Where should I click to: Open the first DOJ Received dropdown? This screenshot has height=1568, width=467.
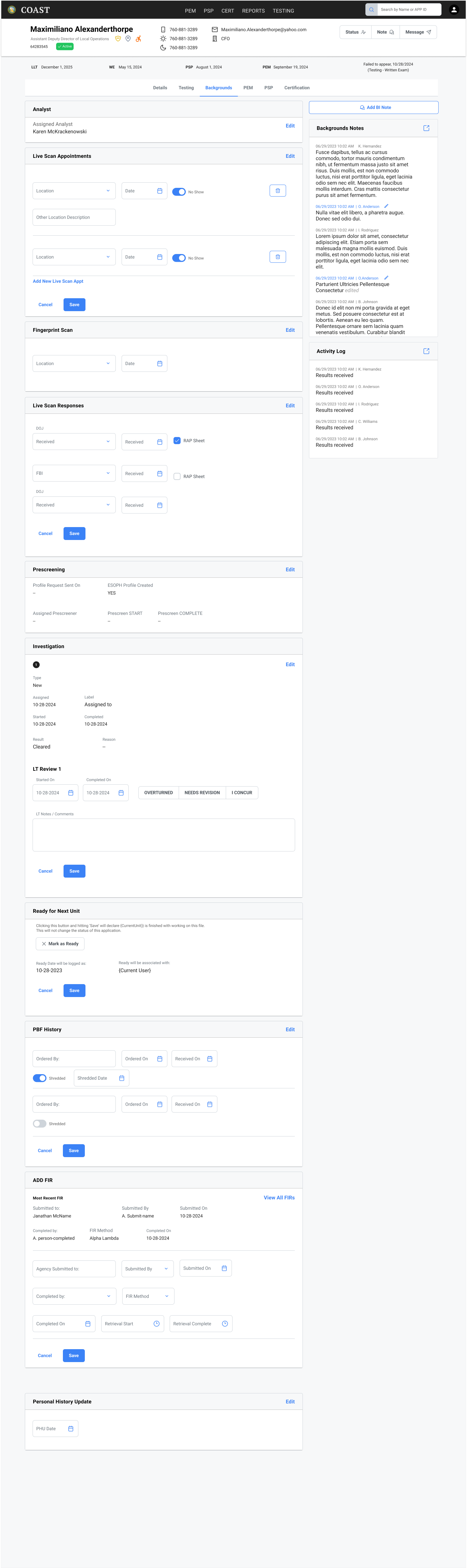pos(74,442)
